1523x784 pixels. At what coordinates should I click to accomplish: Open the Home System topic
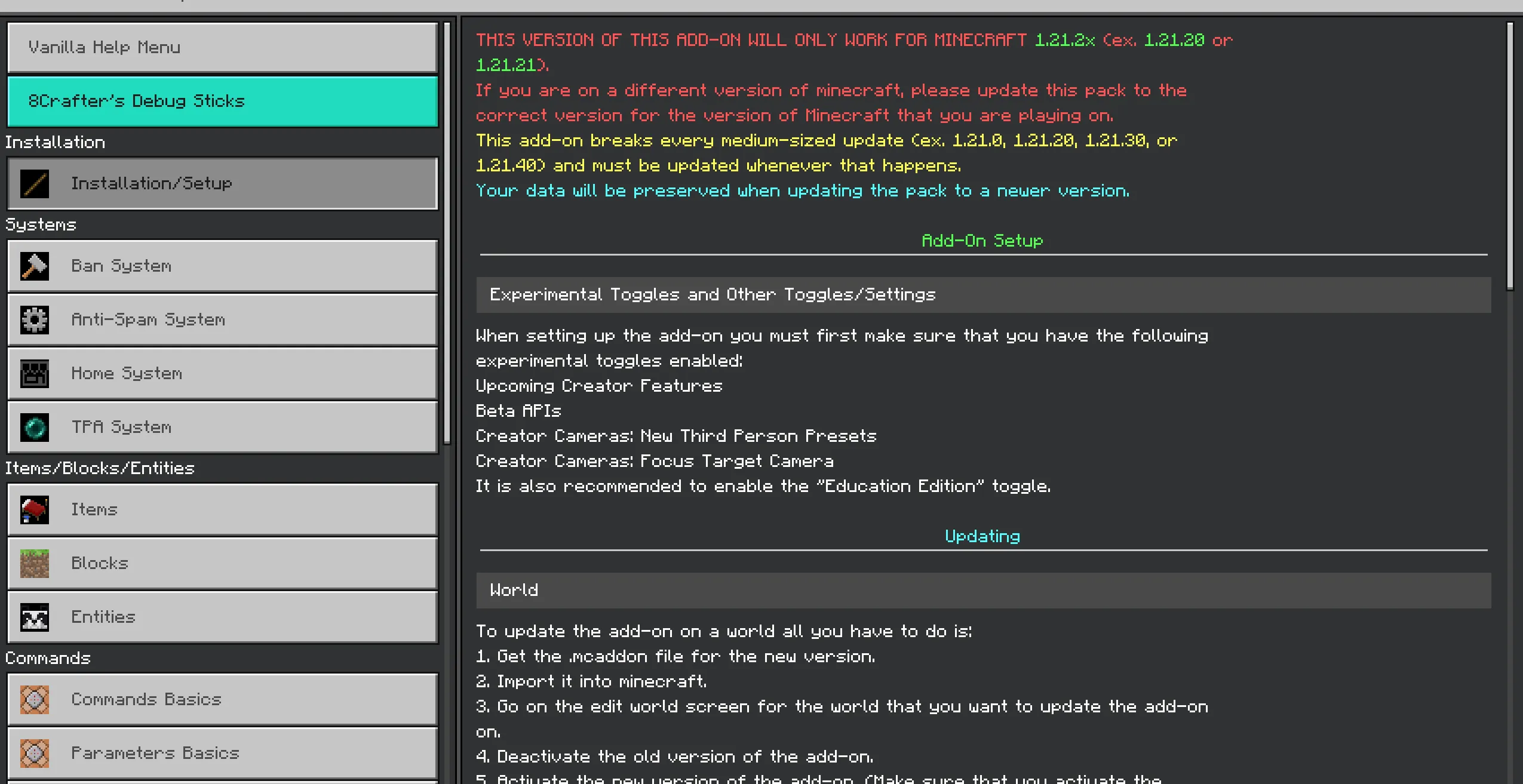[x=222, y=373]
